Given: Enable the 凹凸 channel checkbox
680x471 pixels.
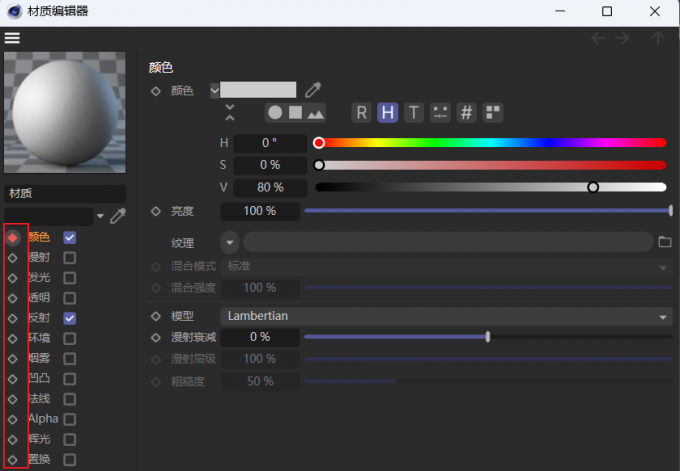Looking at the screenshot, I should pos(69,379).
